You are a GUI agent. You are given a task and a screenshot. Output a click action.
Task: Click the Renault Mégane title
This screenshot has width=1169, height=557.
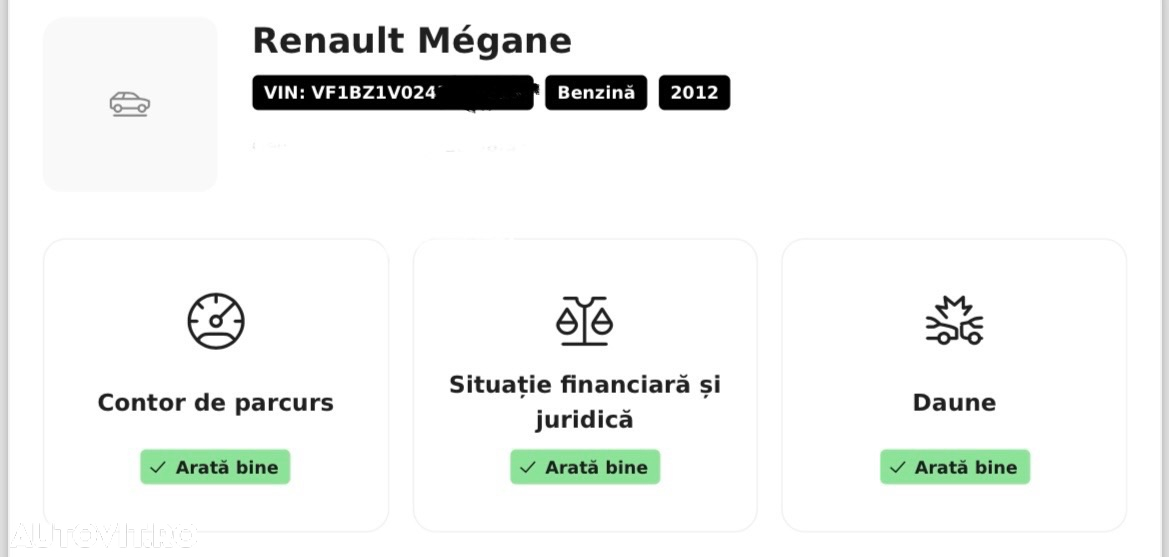click(412, 41)
